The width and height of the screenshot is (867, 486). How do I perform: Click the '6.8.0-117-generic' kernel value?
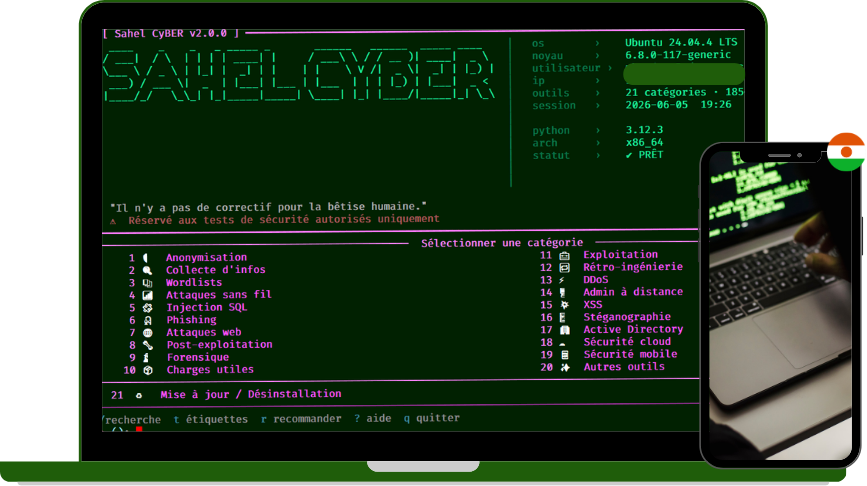678,55
